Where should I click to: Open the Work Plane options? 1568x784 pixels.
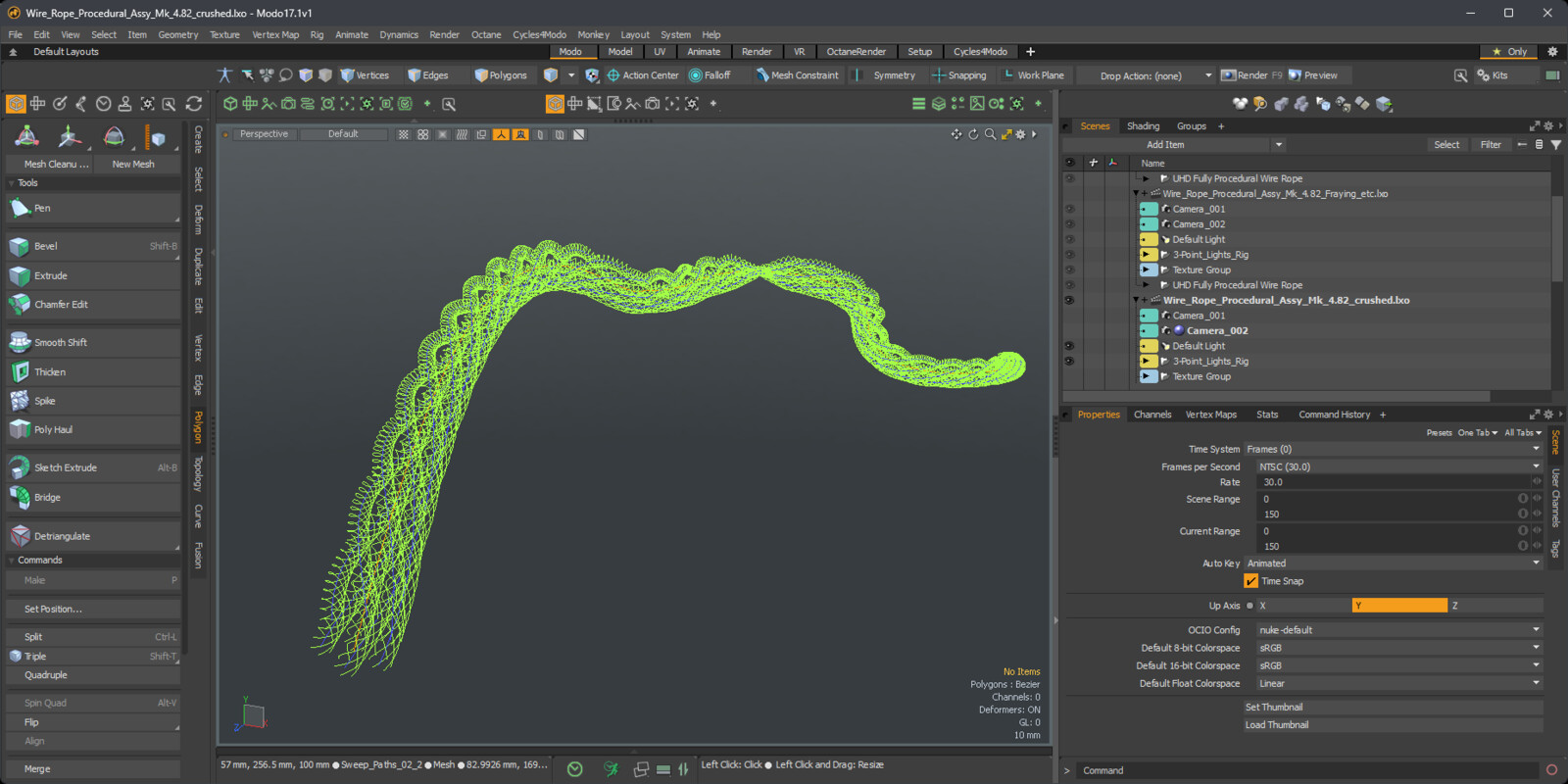[1034, 75]
